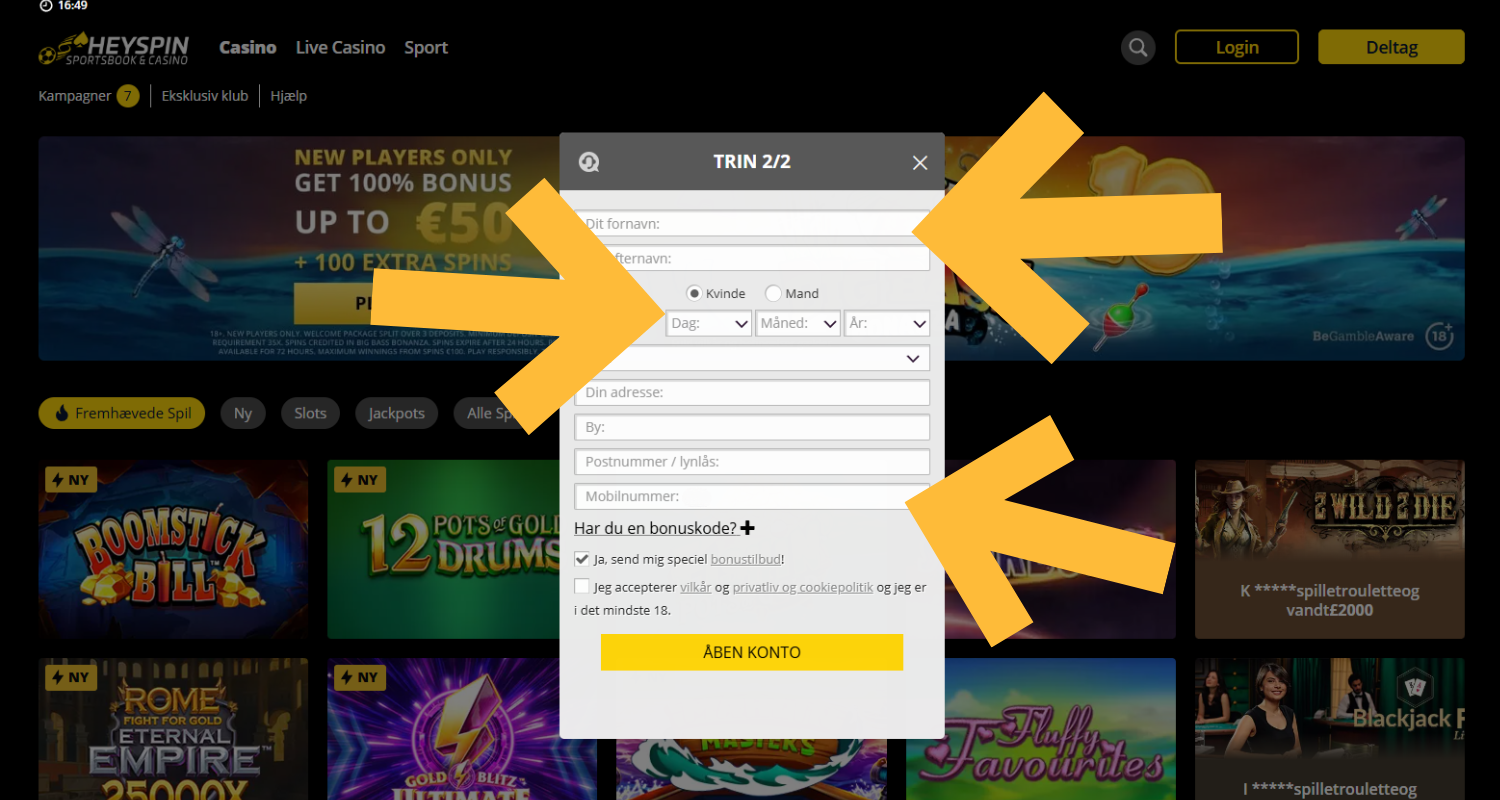Image resolution: width=1500 pixels, height=800 pixels.
Task: Open the År dropdown
Action: tap(887, 324)
